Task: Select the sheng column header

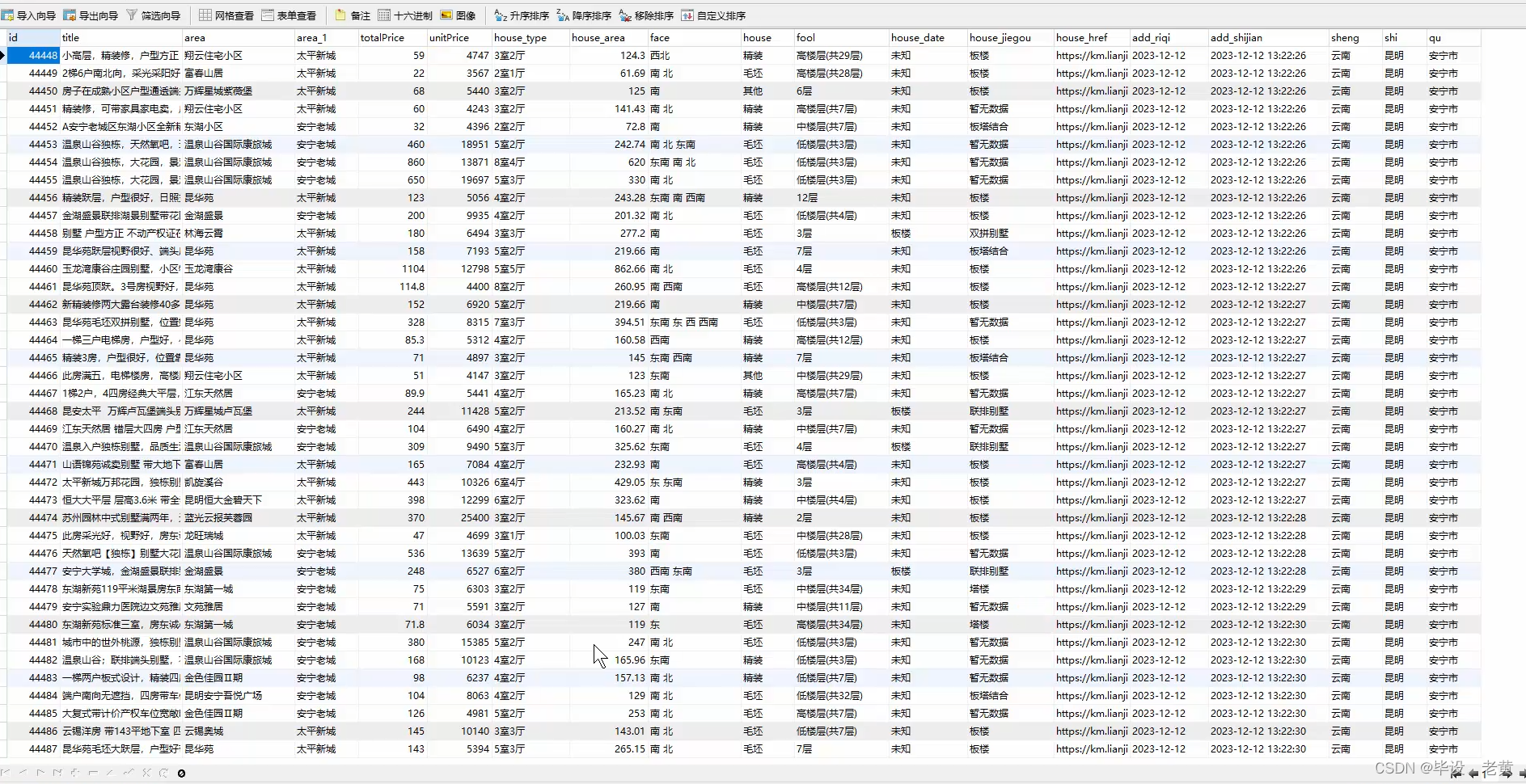Action: click(x=1355, y=37)
